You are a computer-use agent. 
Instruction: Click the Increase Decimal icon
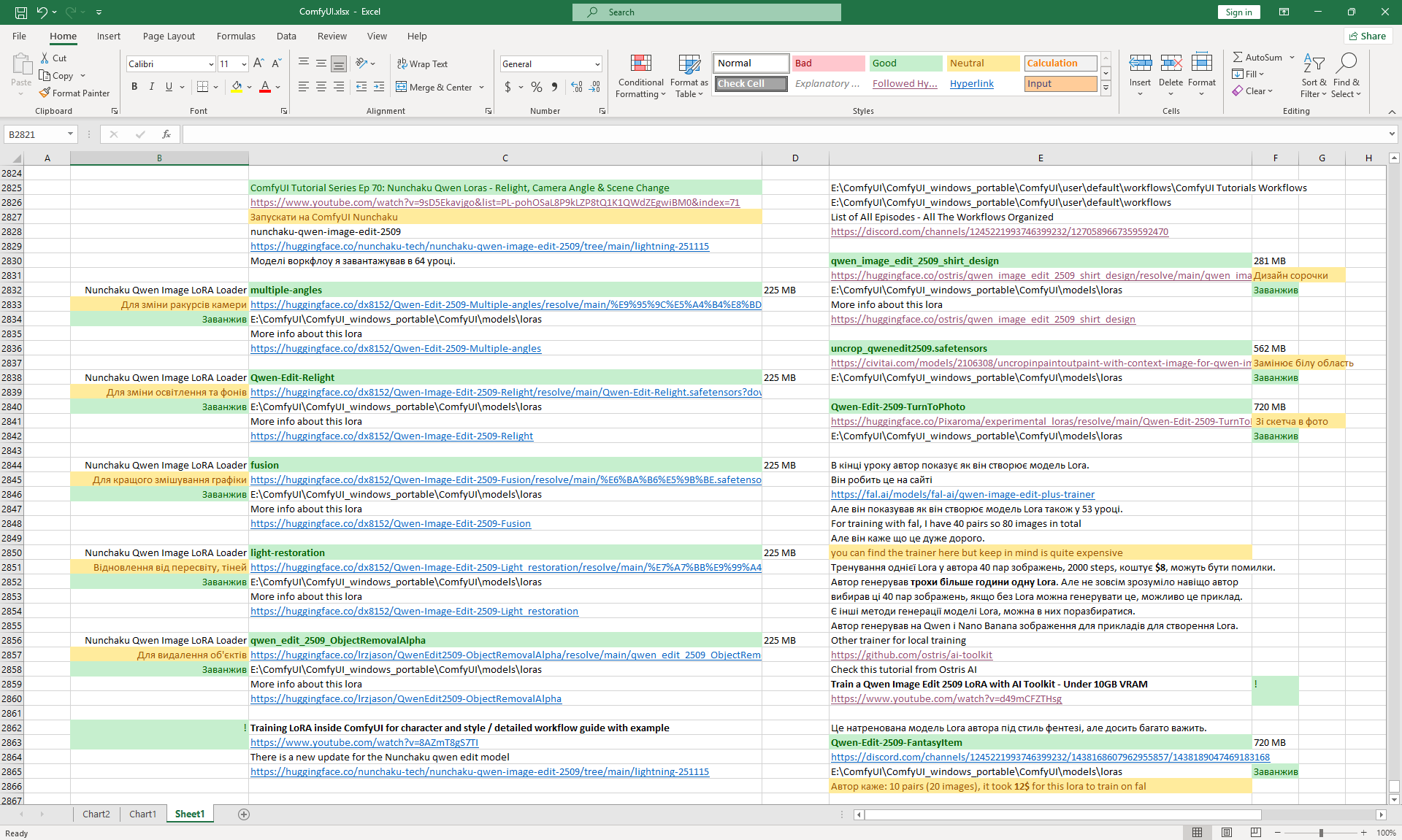point(577,87)
